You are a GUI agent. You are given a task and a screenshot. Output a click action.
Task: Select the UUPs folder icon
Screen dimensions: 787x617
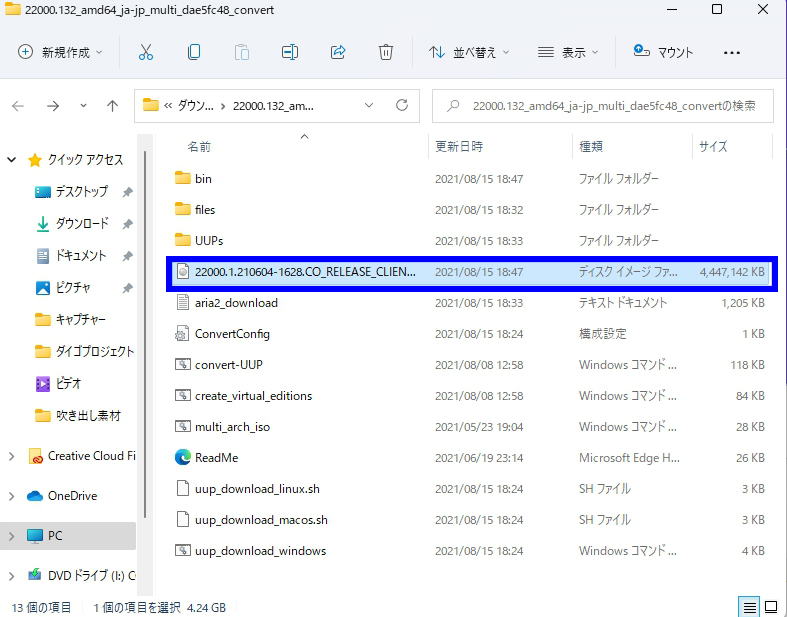pyautogui.click(x=183, y=240)
